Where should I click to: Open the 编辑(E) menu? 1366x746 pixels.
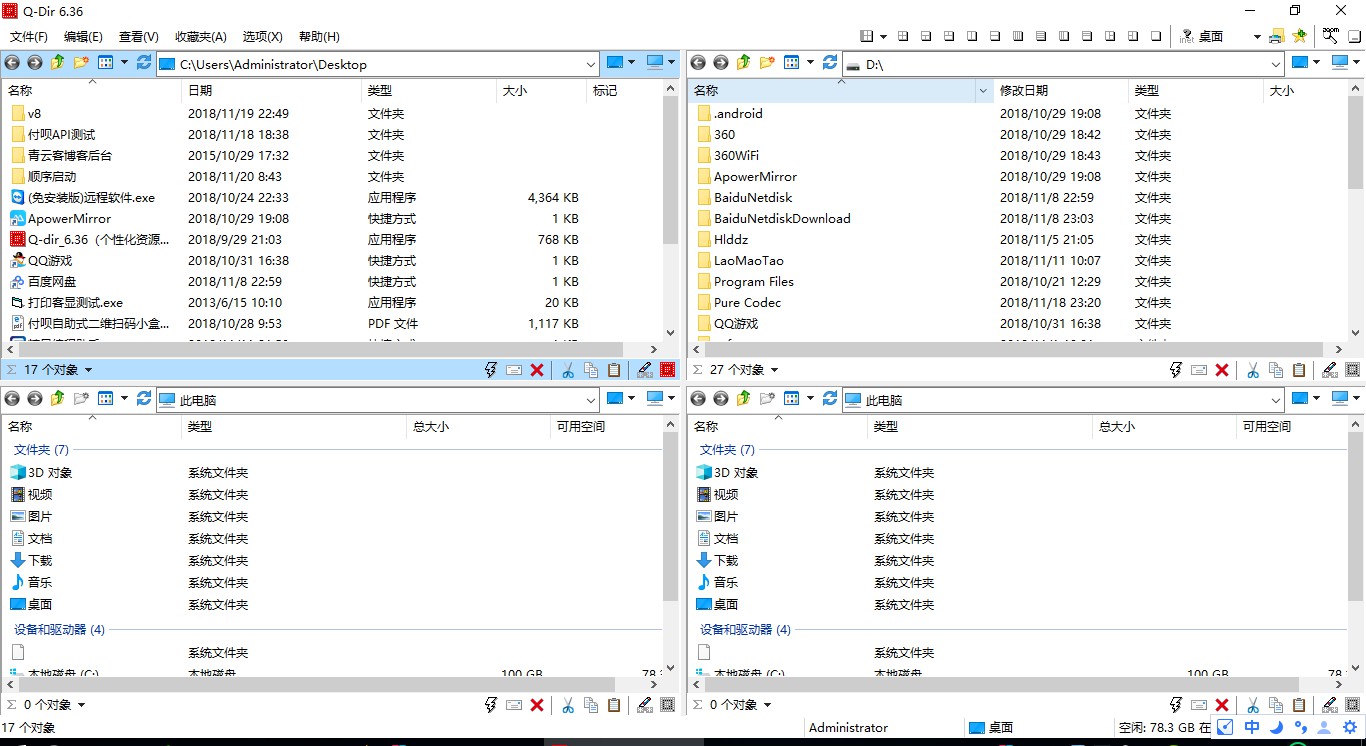(83, 36)
